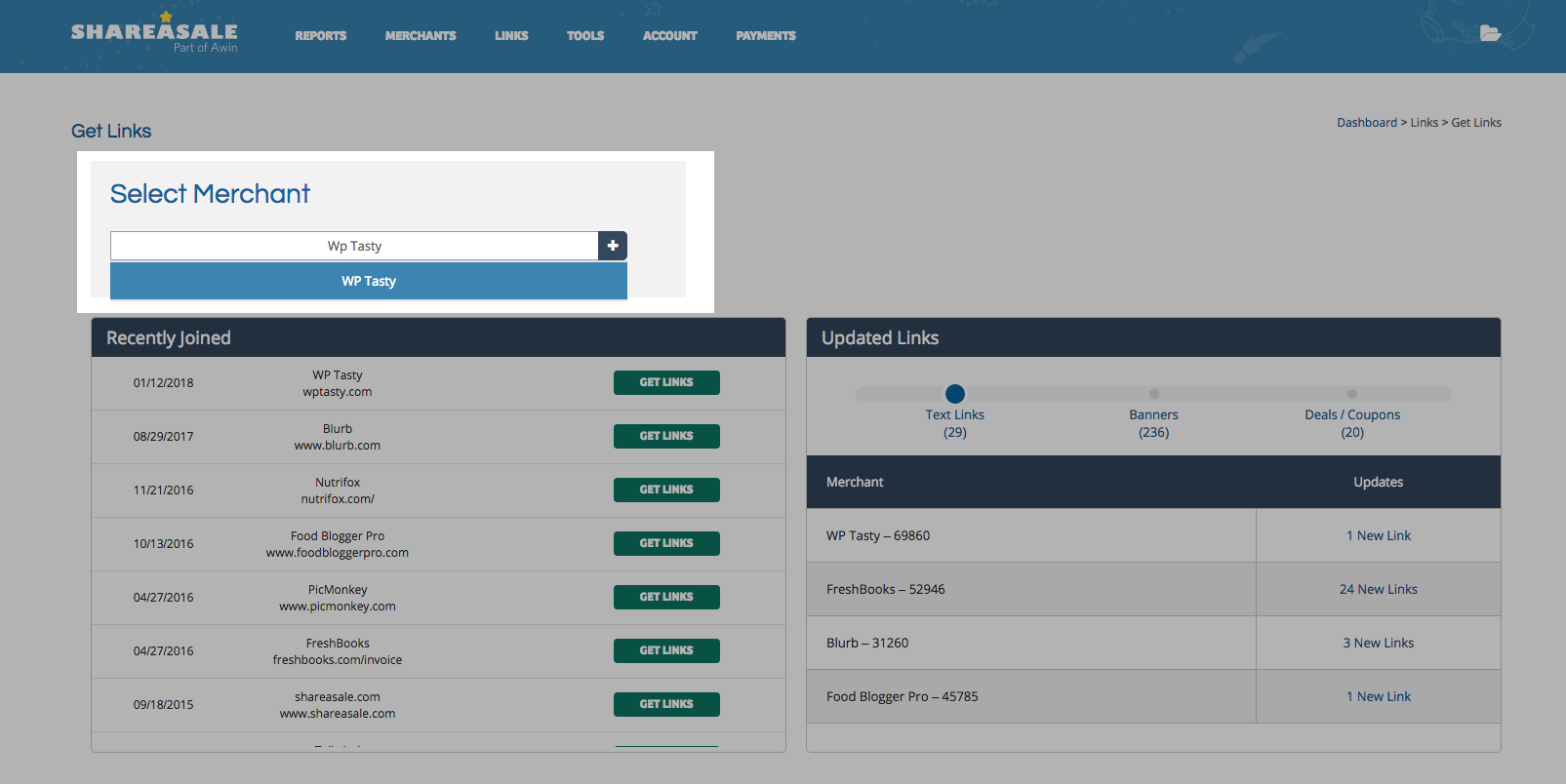Select the Deals / Coupons (20) step
1566x784 pixels.
[x=1352, y=423]
